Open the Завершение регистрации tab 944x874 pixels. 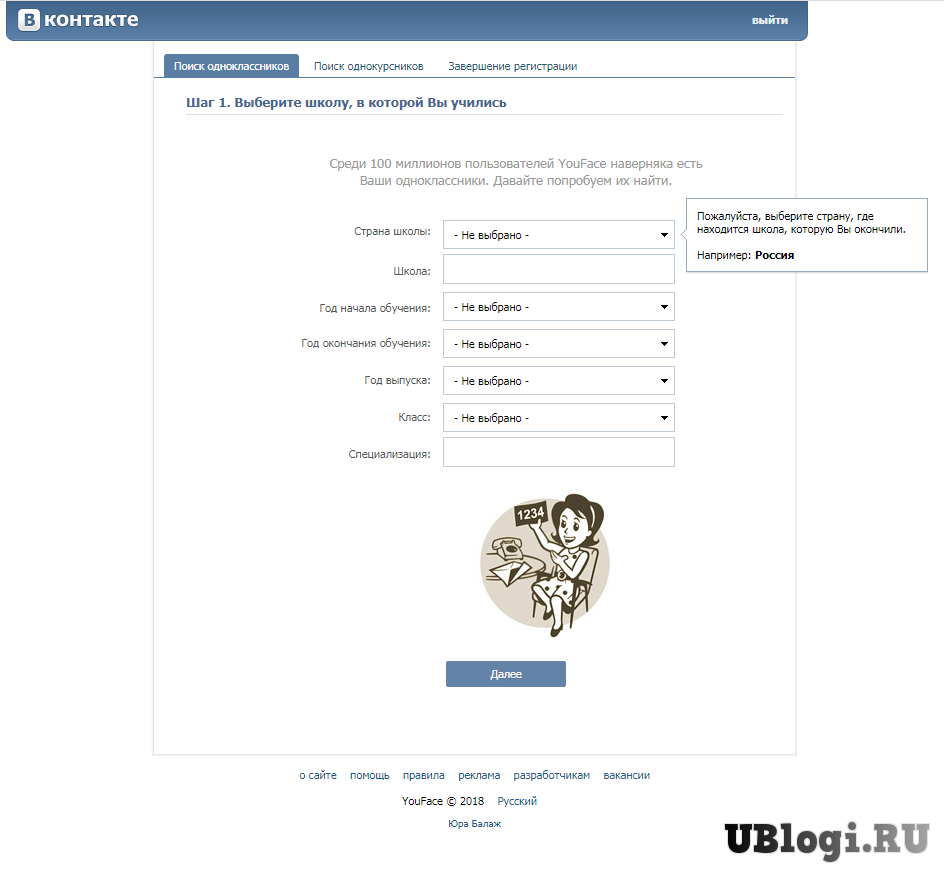tap(512, 66)
